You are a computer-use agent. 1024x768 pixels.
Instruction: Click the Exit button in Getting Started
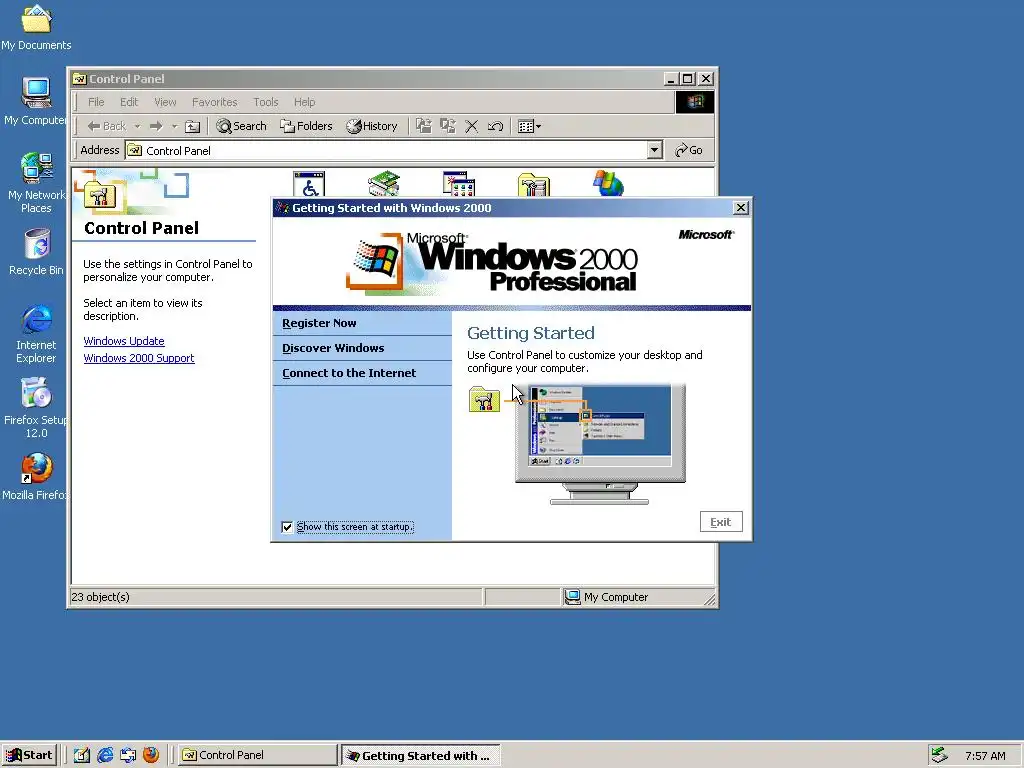pyautogui.click(x=721, y=522)
